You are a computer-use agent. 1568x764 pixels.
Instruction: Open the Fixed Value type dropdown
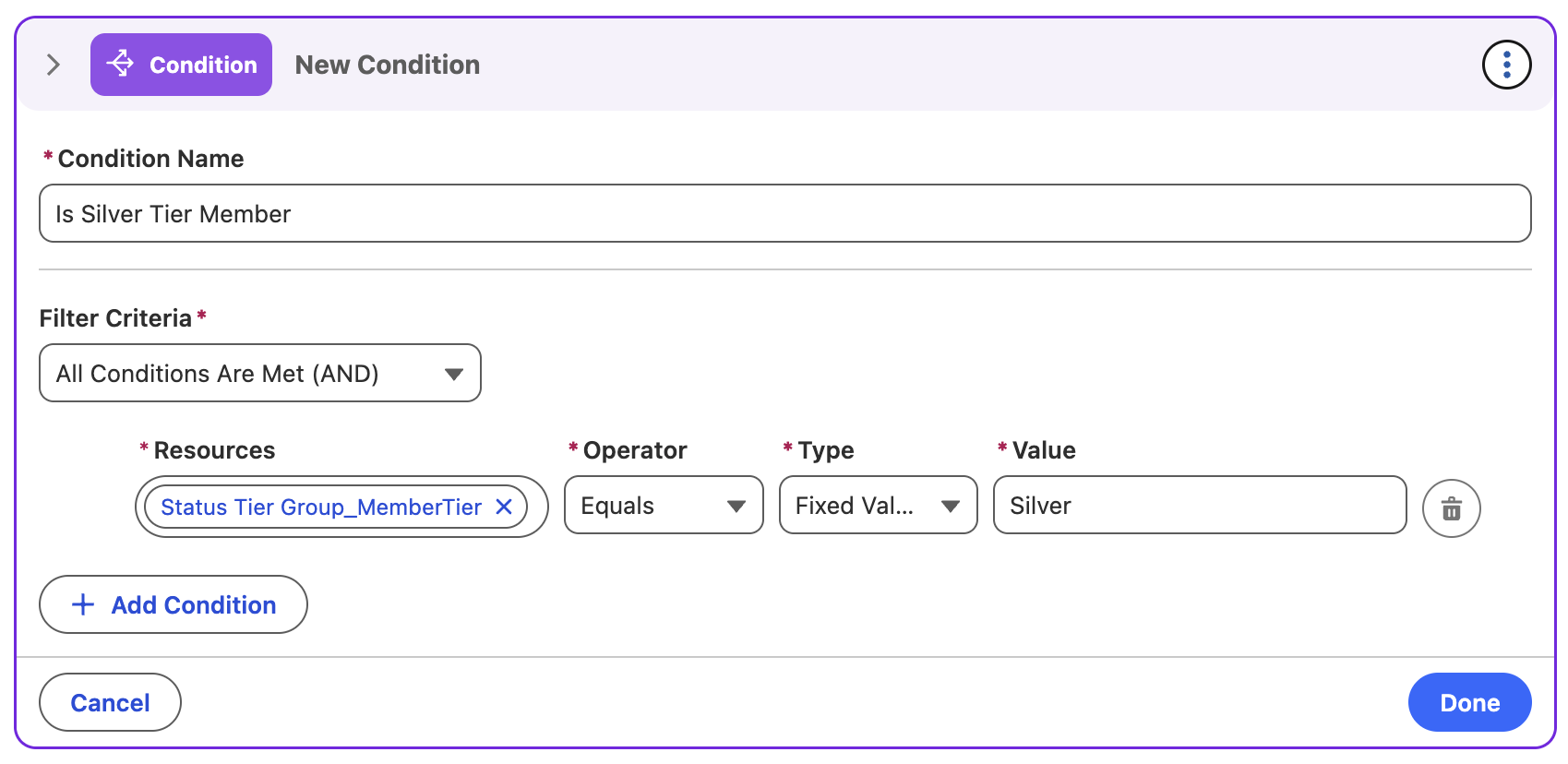[878, 505]
